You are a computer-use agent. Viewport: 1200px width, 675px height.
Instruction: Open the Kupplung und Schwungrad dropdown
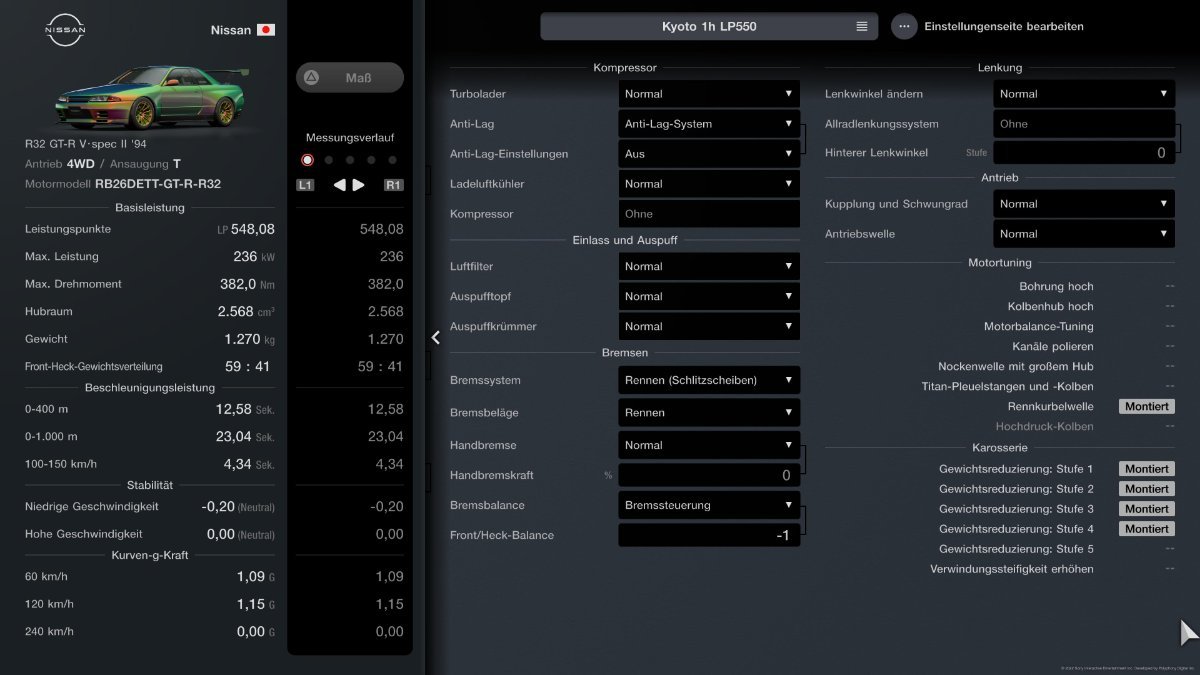click(x=1084, y=204)
